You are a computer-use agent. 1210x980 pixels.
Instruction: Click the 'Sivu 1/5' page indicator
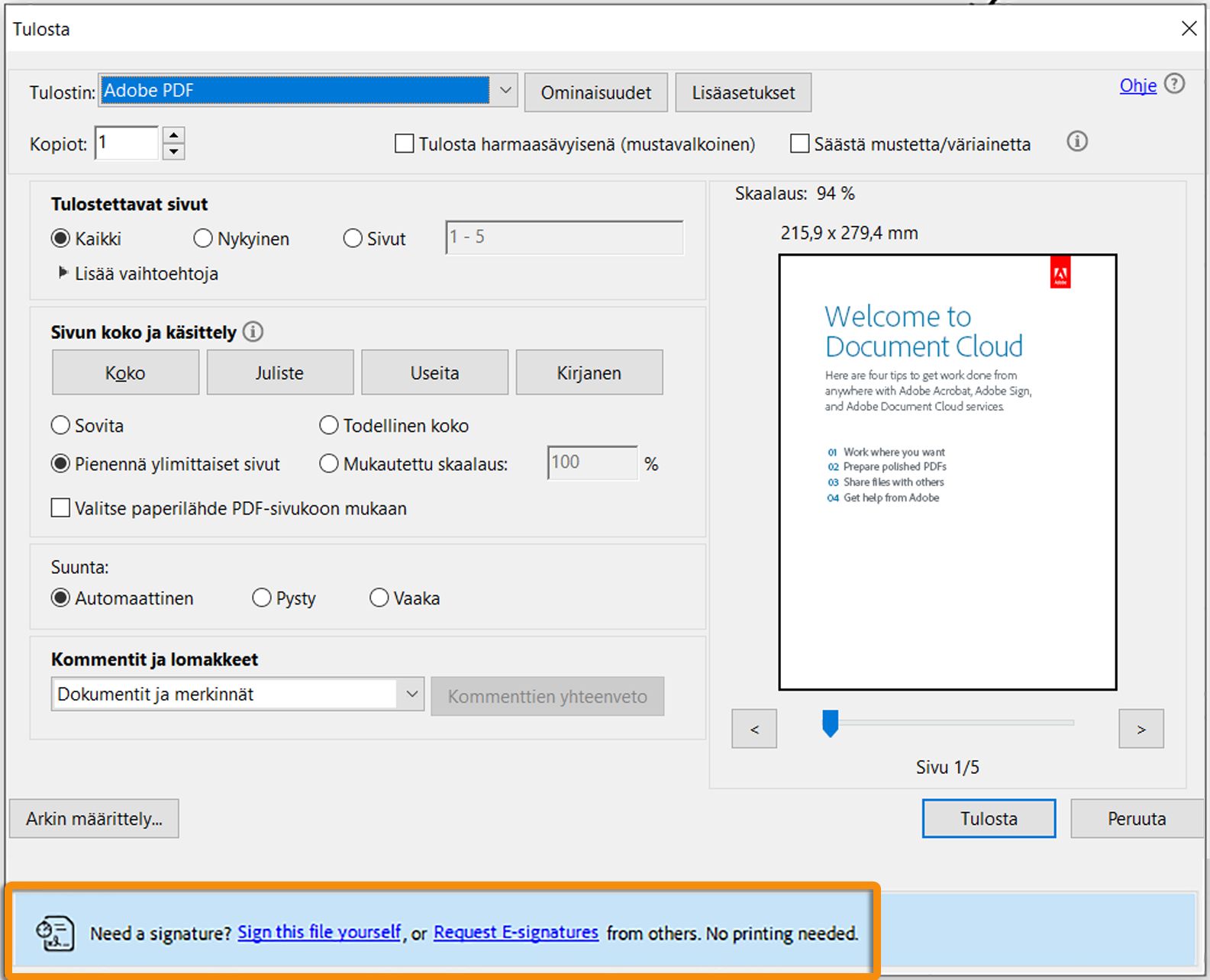click(947, 767)
